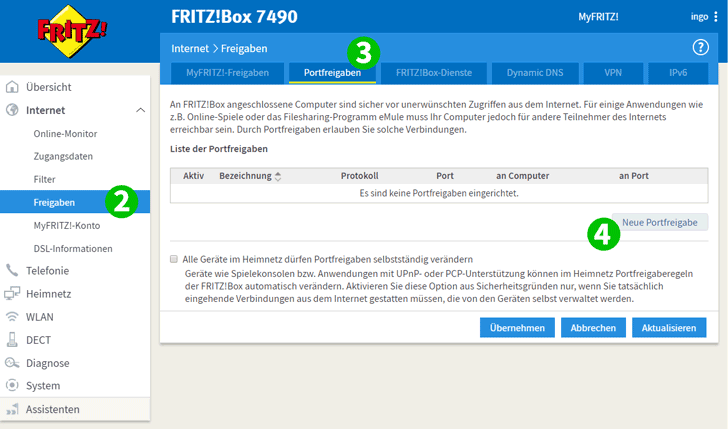Open the Dynamic DNS tab

coord(535,73)
